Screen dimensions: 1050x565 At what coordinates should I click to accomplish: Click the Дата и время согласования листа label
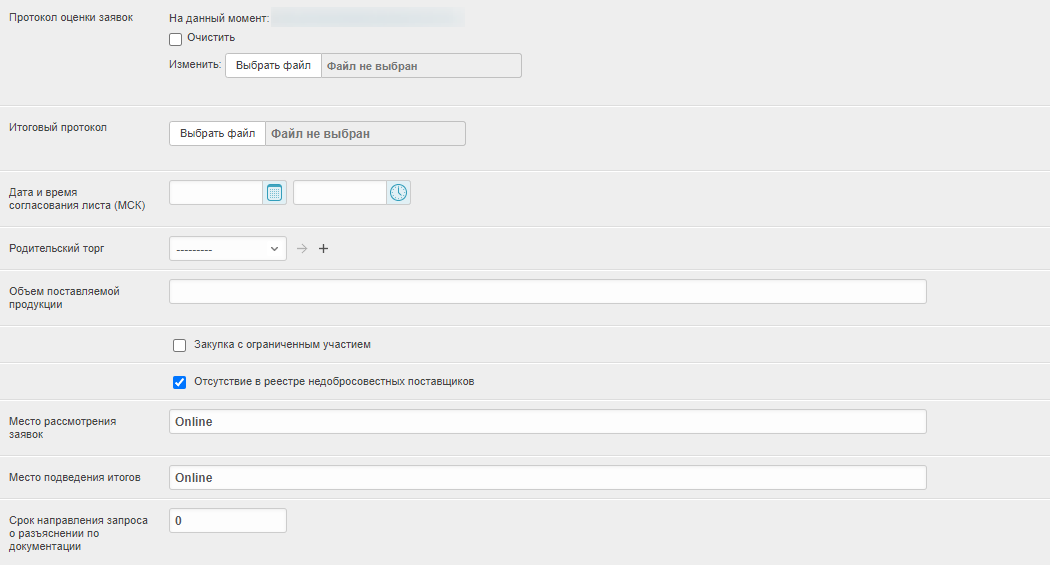(x=77, y=199)
